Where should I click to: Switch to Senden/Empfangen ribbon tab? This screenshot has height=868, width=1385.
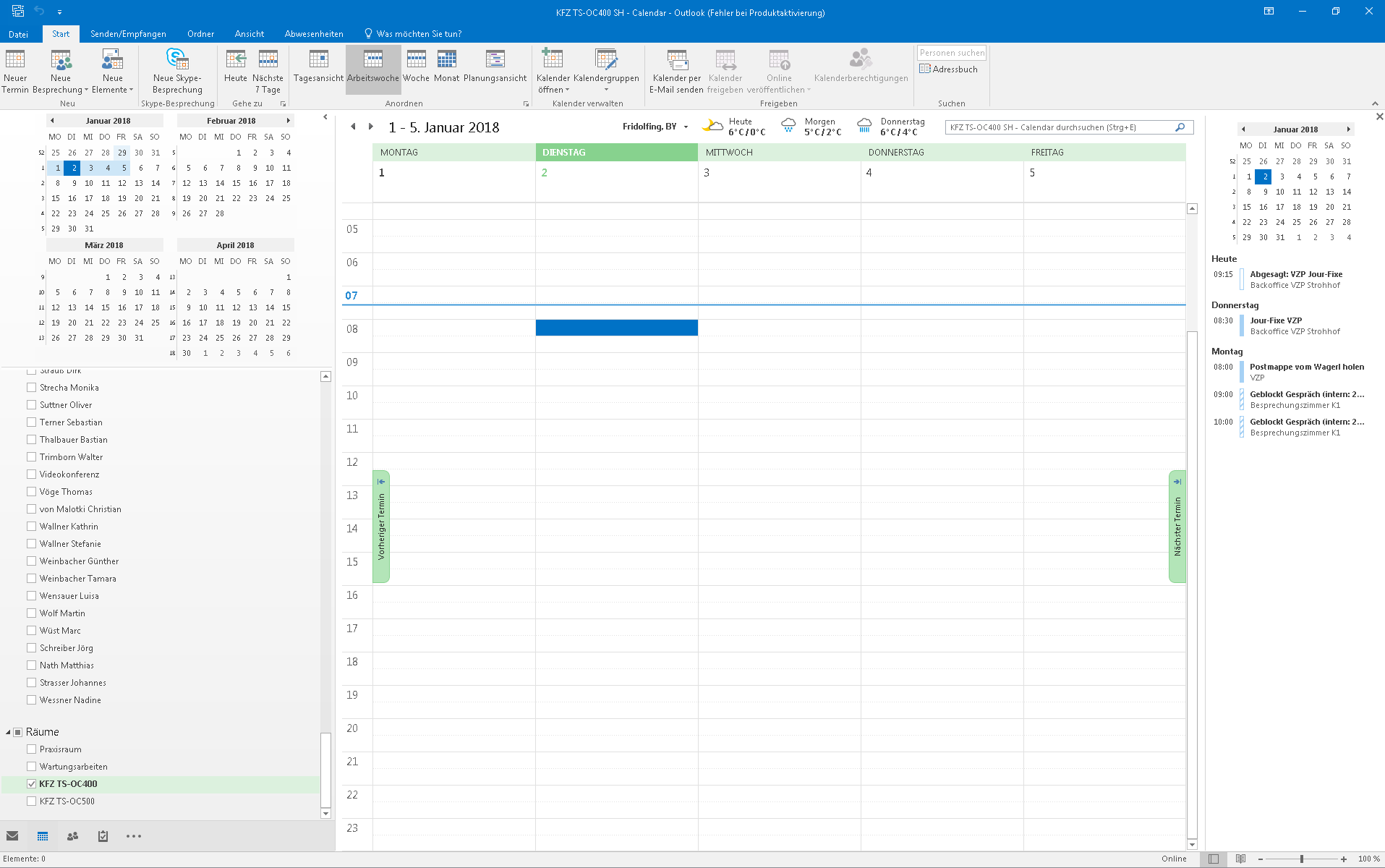(x=128, y=34)
